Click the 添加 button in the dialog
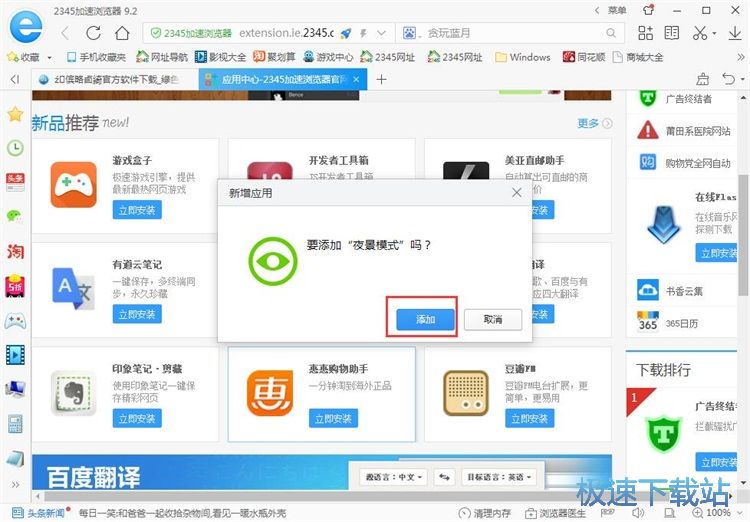This screenshot has height=522, width=750. click(x=425, y=319)
